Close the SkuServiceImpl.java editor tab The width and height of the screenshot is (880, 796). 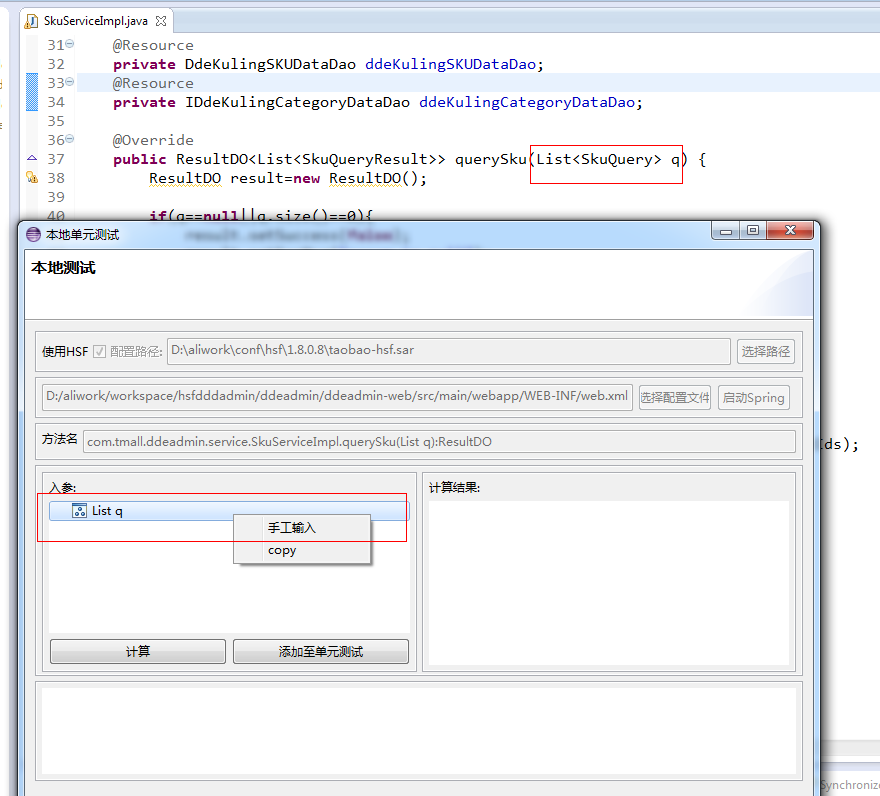point(161,21)
